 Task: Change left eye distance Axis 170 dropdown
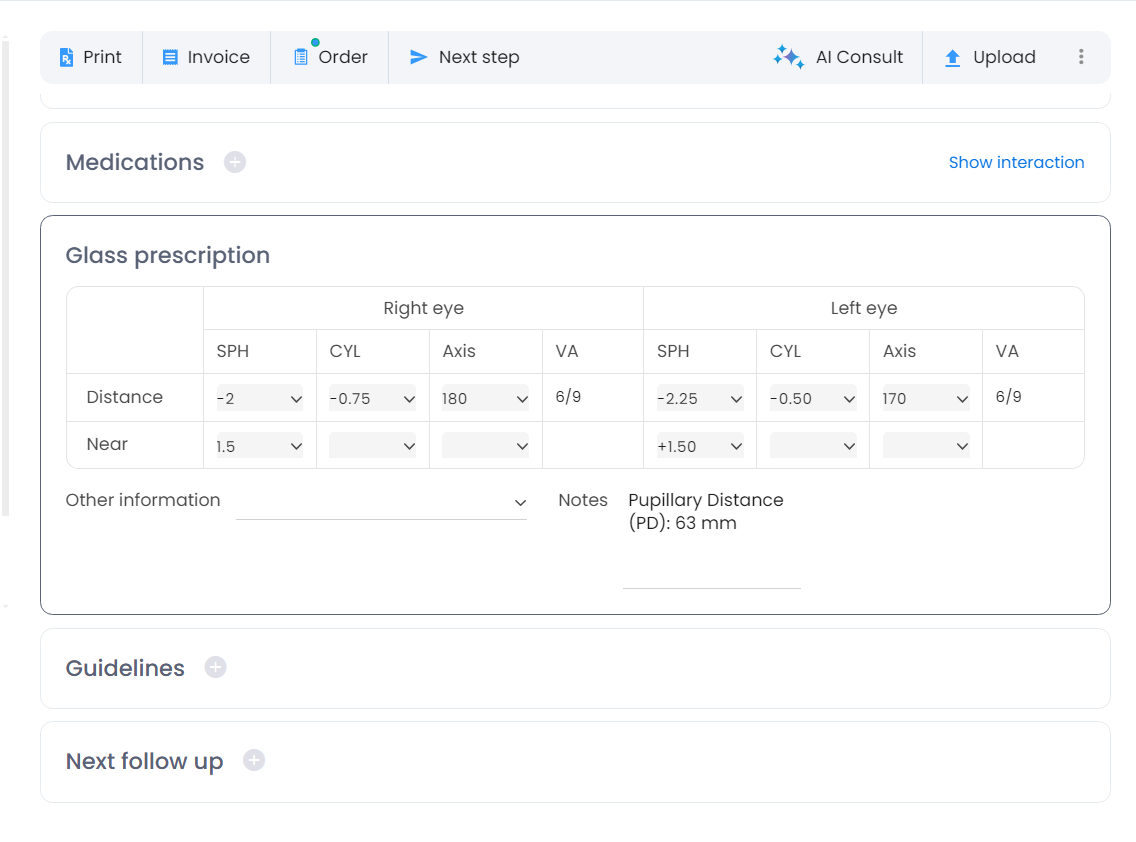[925, 398]
